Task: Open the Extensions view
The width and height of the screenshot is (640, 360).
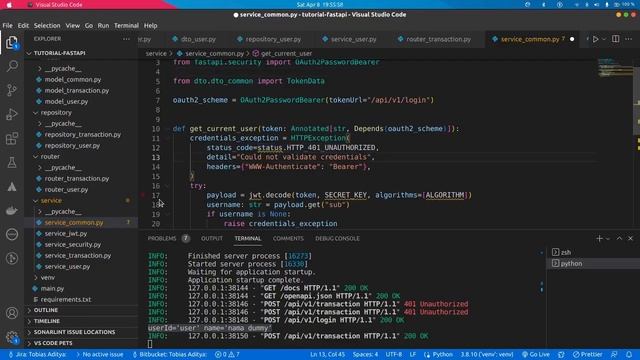Action: (x=12, y=138)
